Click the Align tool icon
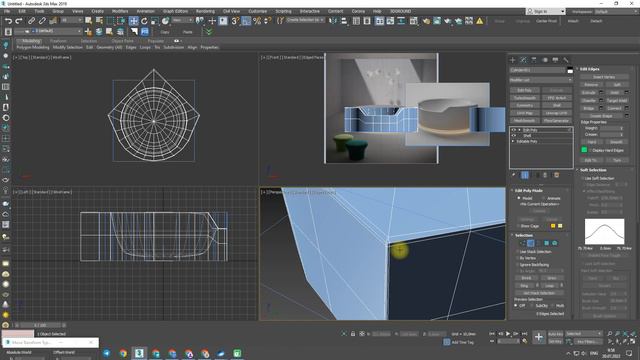This screenshot has width=640, height=360. coord(344,21)
